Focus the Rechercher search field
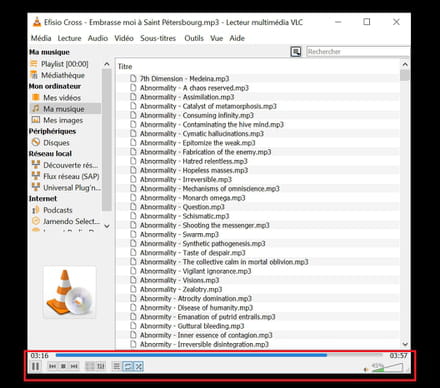Viewport: 440px width, 388px height. pyautogui.click(x=358, y=52)
